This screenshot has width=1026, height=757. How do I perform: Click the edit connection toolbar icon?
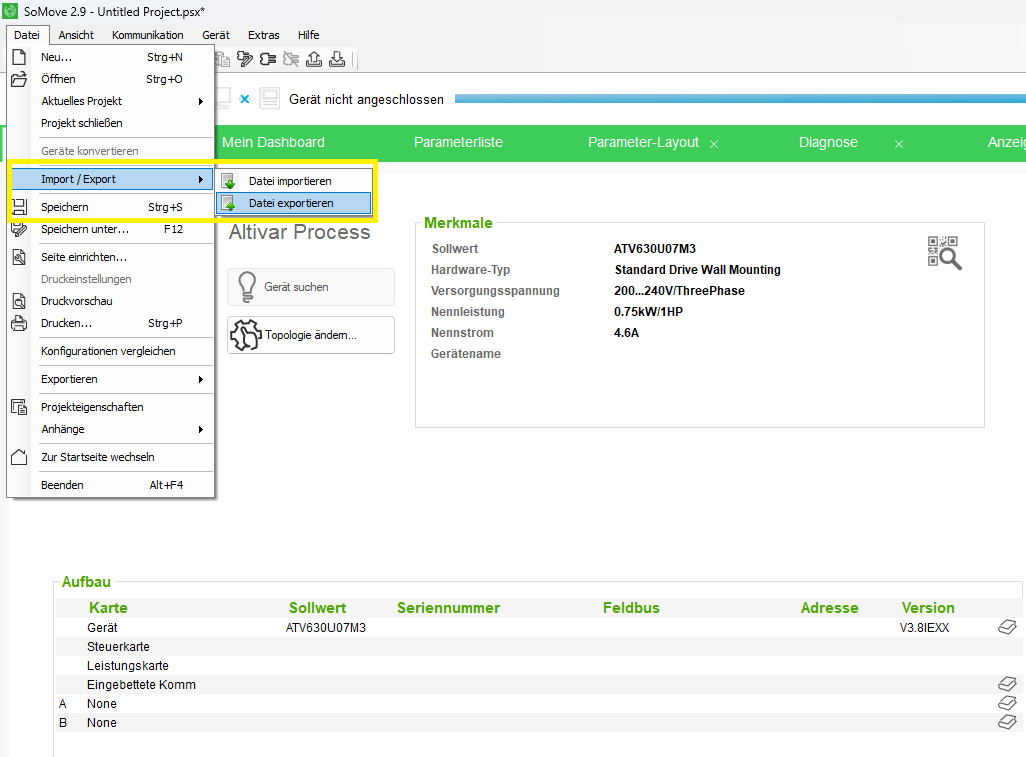pos(245,60)
